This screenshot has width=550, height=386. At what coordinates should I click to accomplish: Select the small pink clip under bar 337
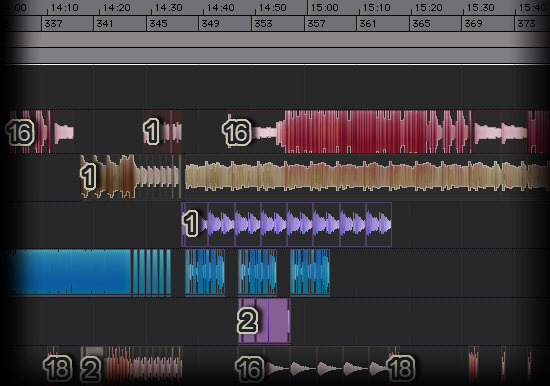64,132
